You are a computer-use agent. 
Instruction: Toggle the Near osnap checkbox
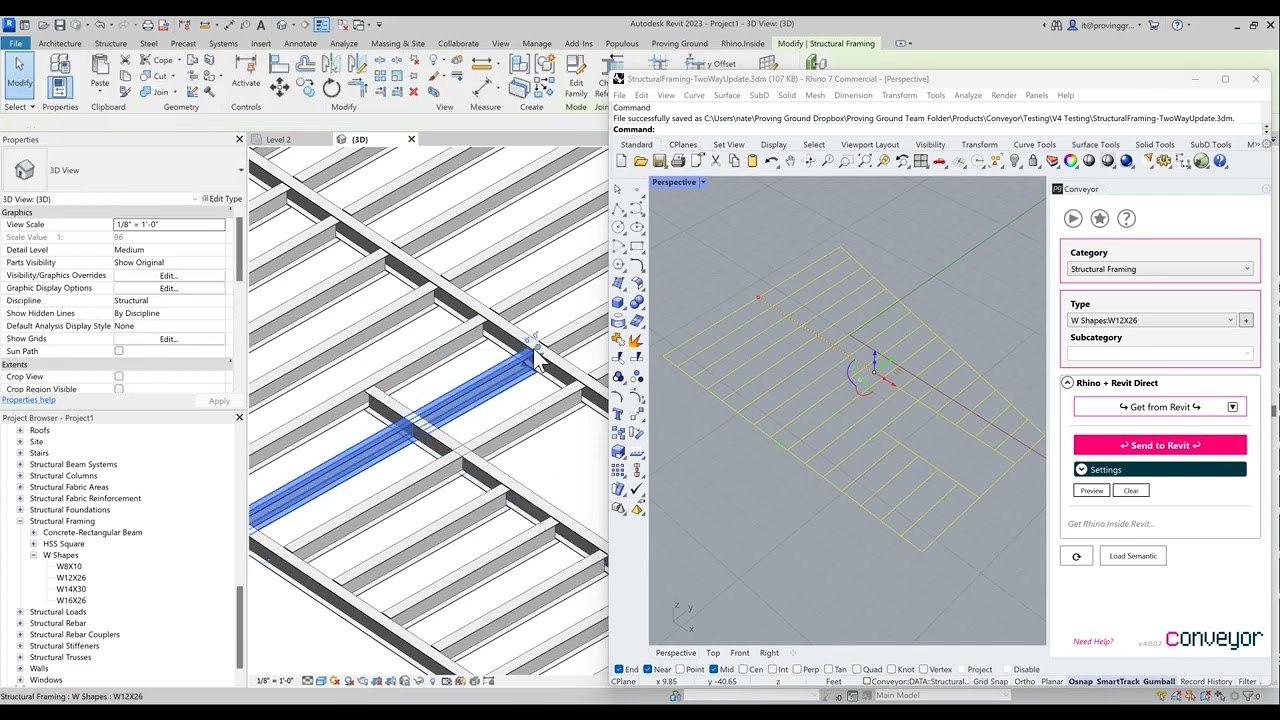click(648, 669)
